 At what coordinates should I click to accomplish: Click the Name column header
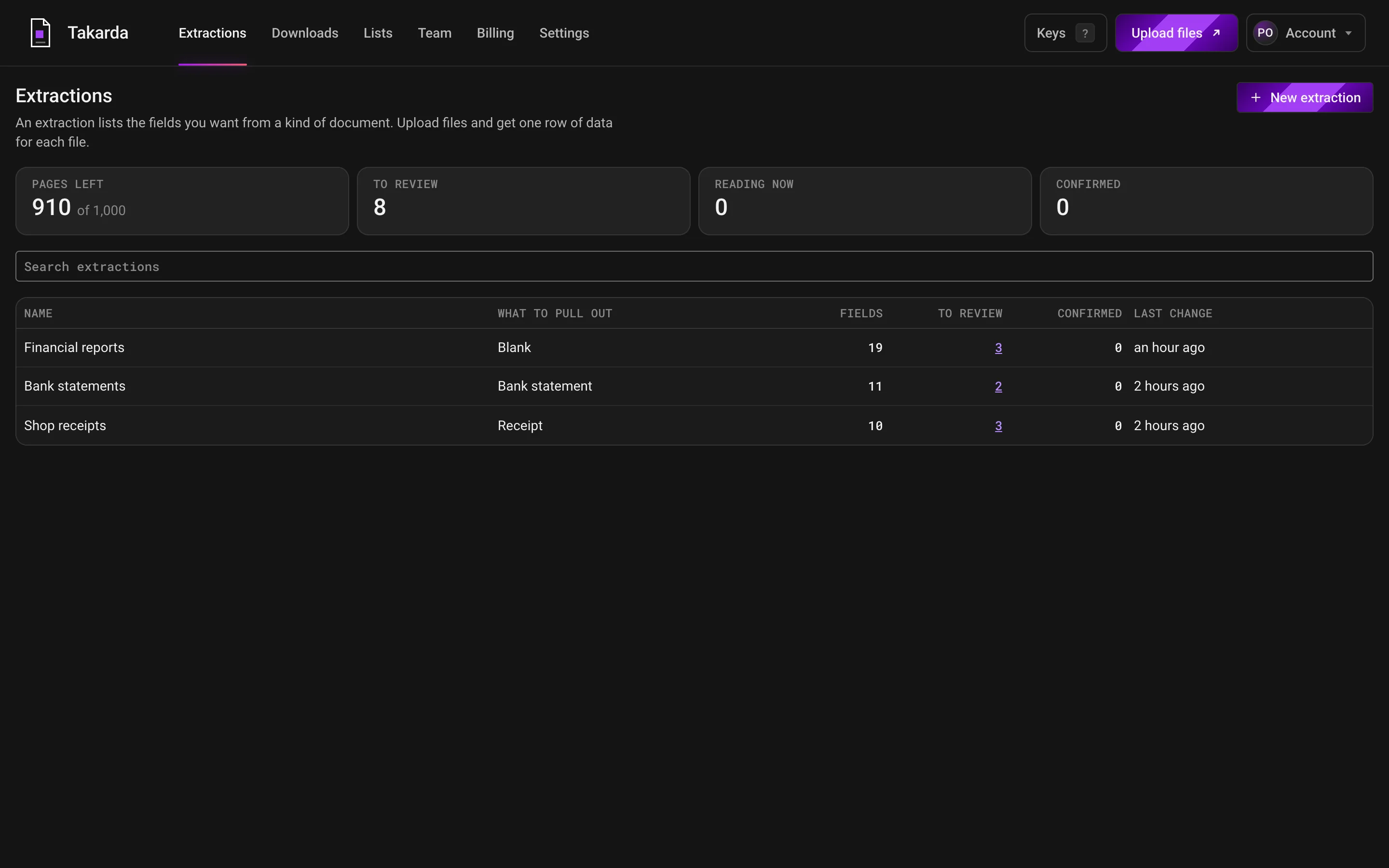pos(38,313)
